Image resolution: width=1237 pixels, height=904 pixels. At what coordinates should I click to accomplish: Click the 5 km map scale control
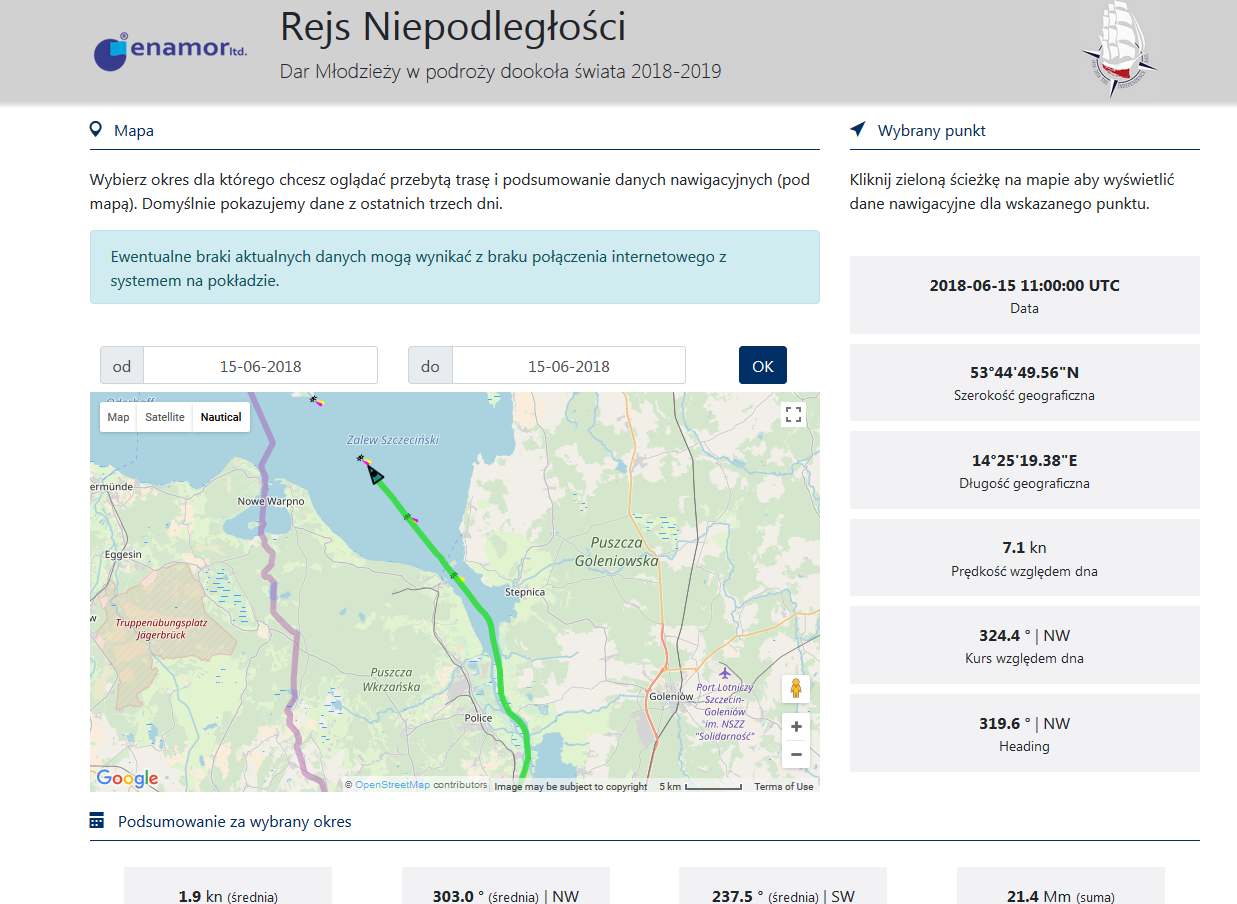coord(700,786)
